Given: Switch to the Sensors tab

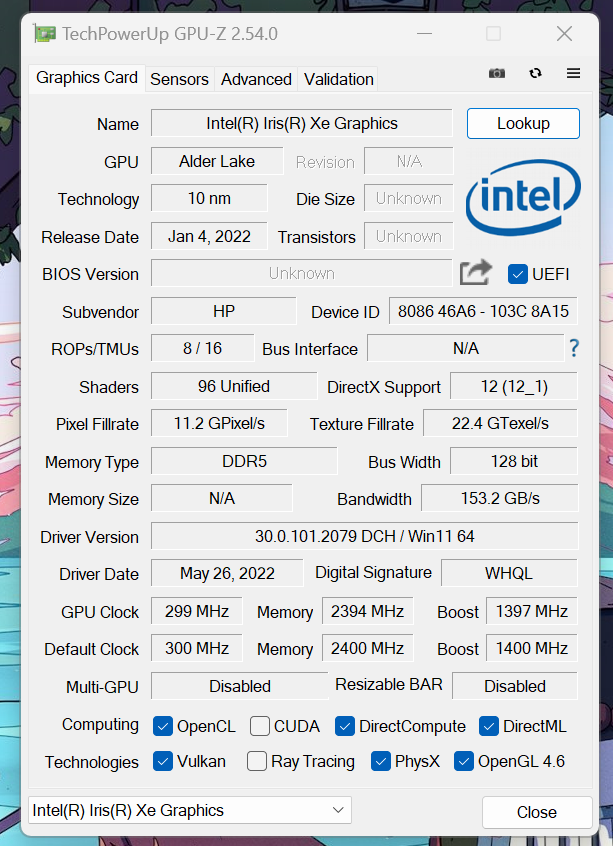Looking at the screenshot, I should point(179,79).
